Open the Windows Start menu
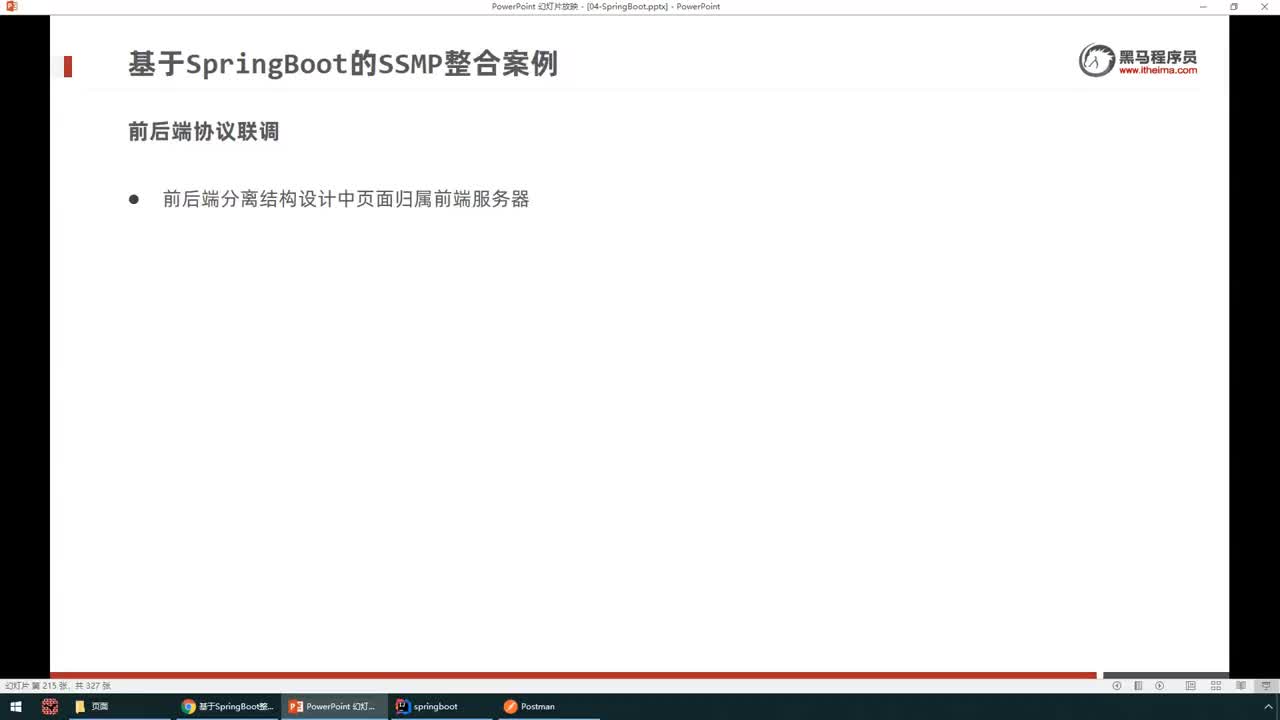Viewport: 1280px width, 720px height. 16,706
